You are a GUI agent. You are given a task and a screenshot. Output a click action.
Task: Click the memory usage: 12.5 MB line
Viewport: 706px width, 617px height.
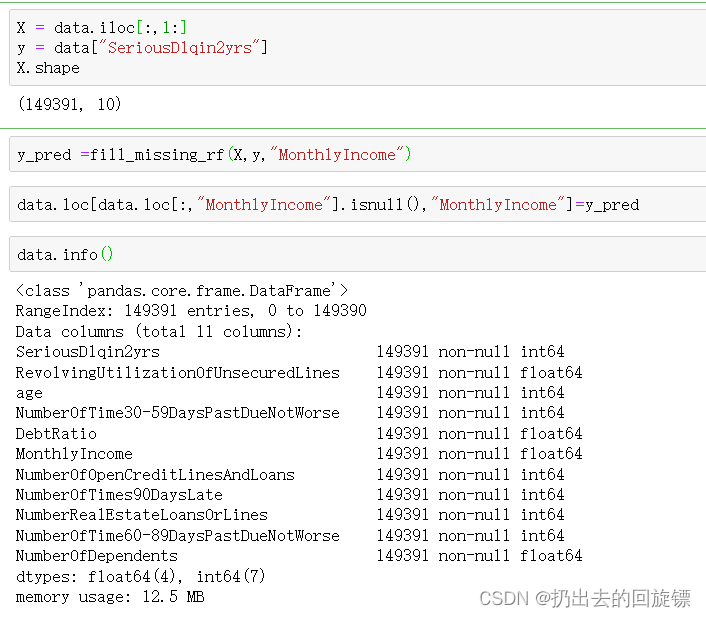pos(110,597)
